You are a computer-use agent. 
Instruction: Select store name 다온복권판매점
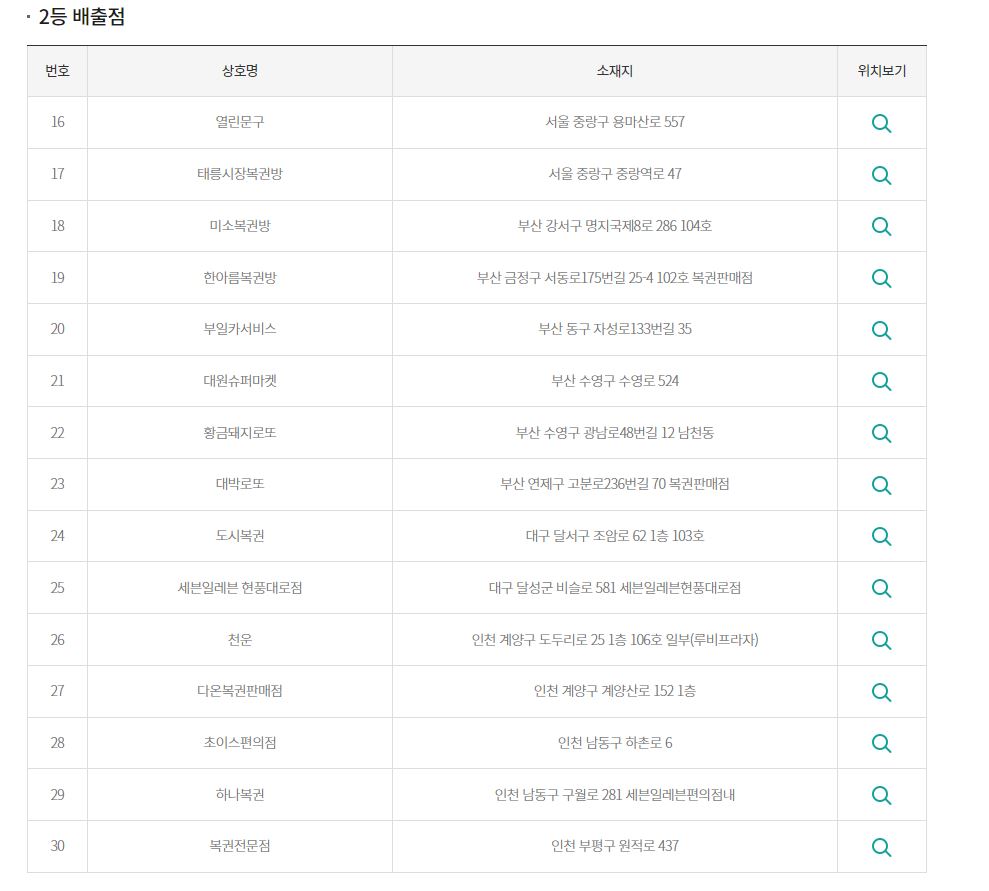point(240,690)
